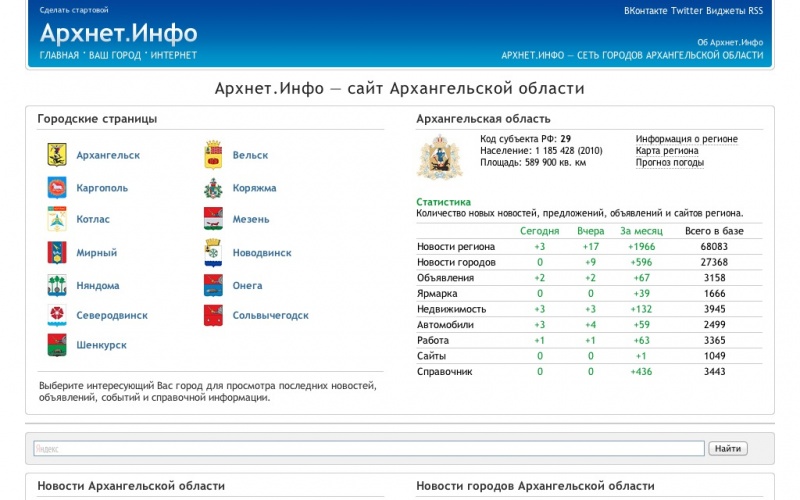The image size is (800, 500).
Task: Open ВАШ ГОРОД menu item
Action: 115,55
